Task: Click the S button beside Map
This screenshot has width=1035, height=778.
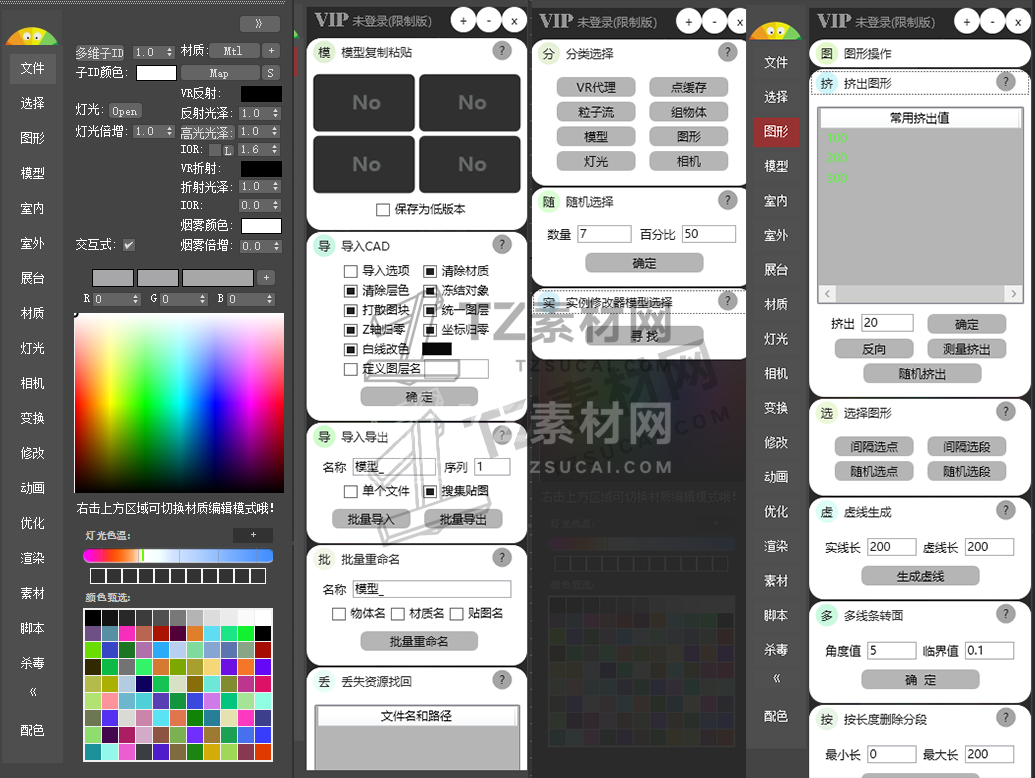Action: click(x=271, y=73)
